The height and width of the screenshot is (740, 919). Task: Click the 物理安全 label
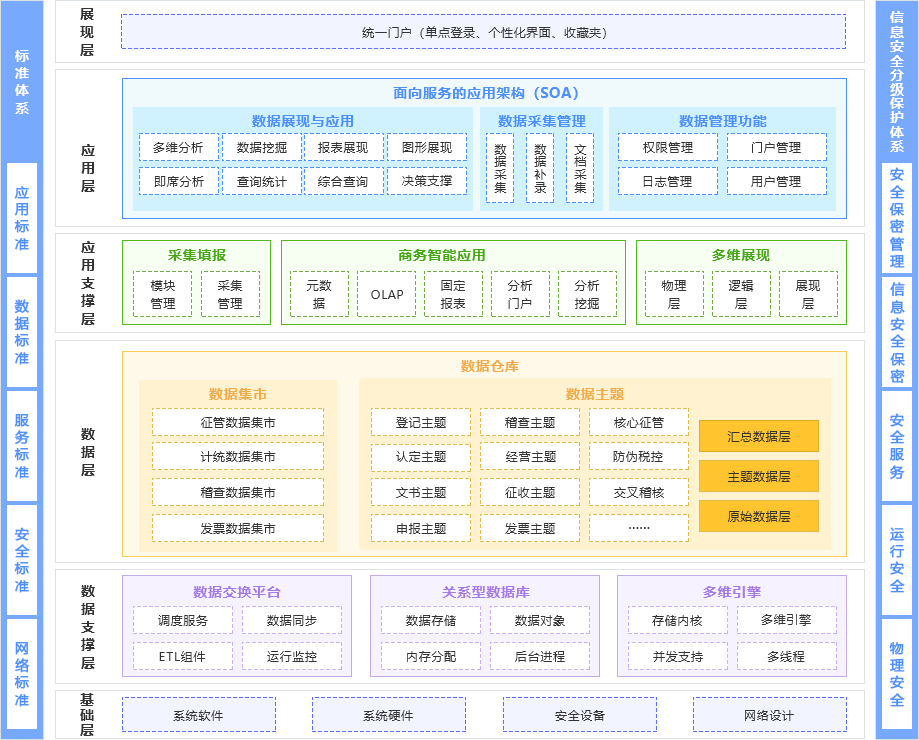click(x=898, y=666)
